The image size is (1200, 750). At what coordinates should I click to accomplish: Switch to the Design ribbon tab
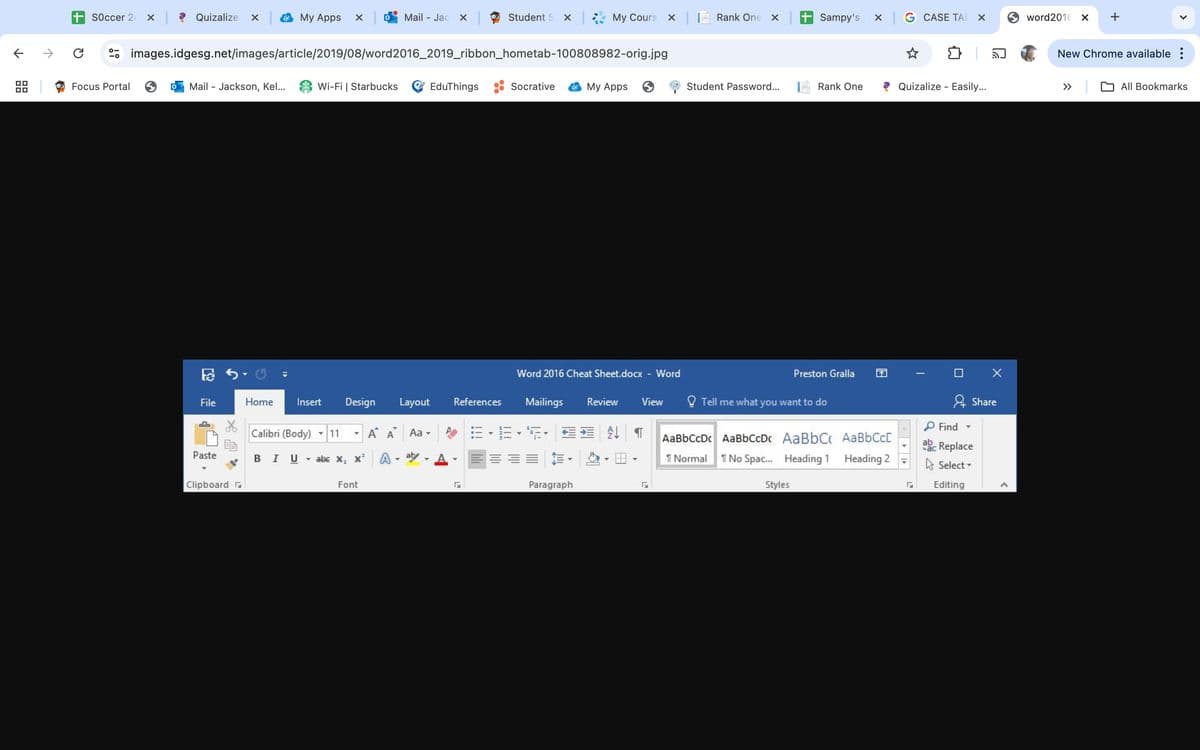360,402
